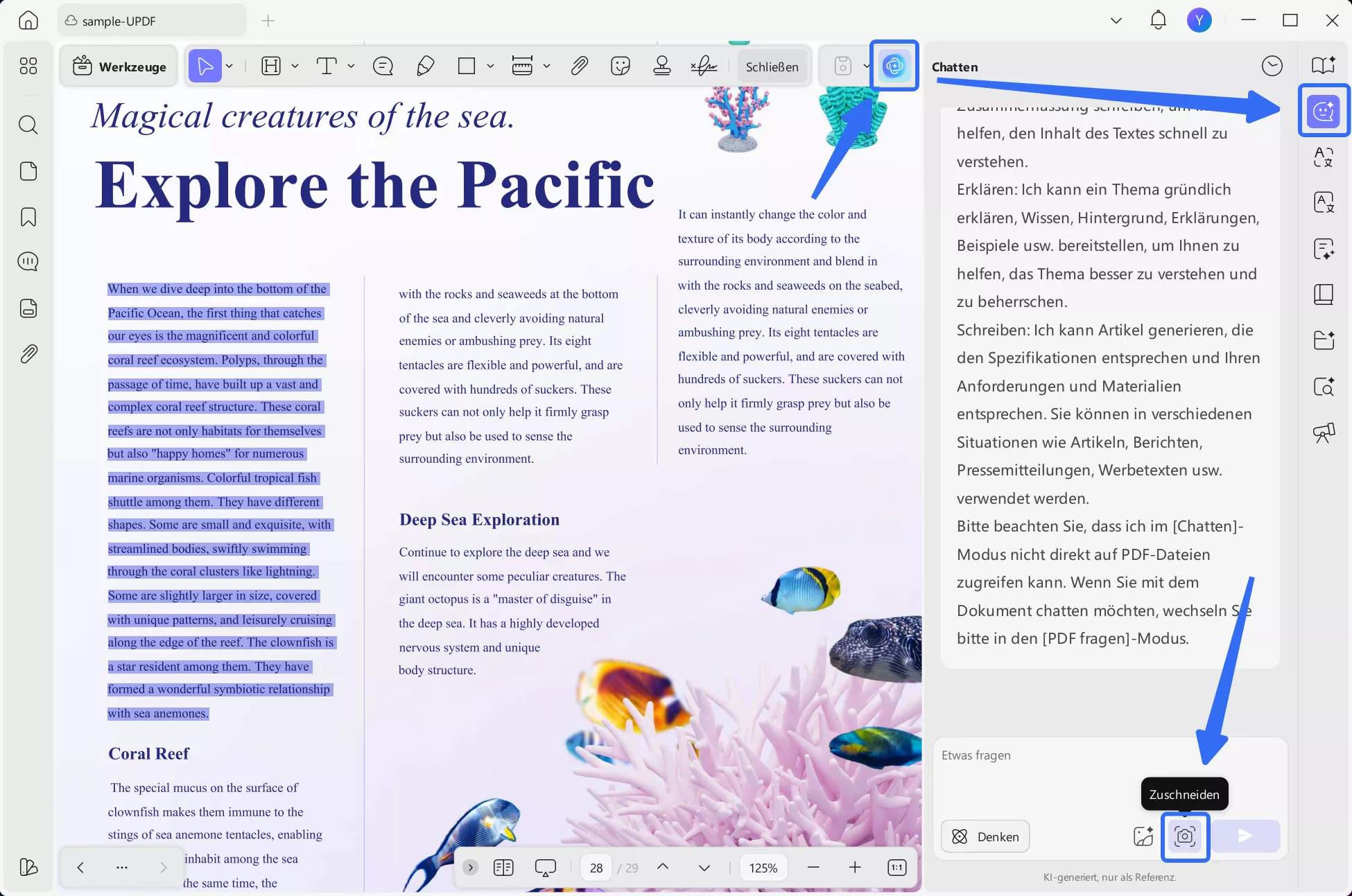Select the stamp tool in toolbar

tap(661, 66)
